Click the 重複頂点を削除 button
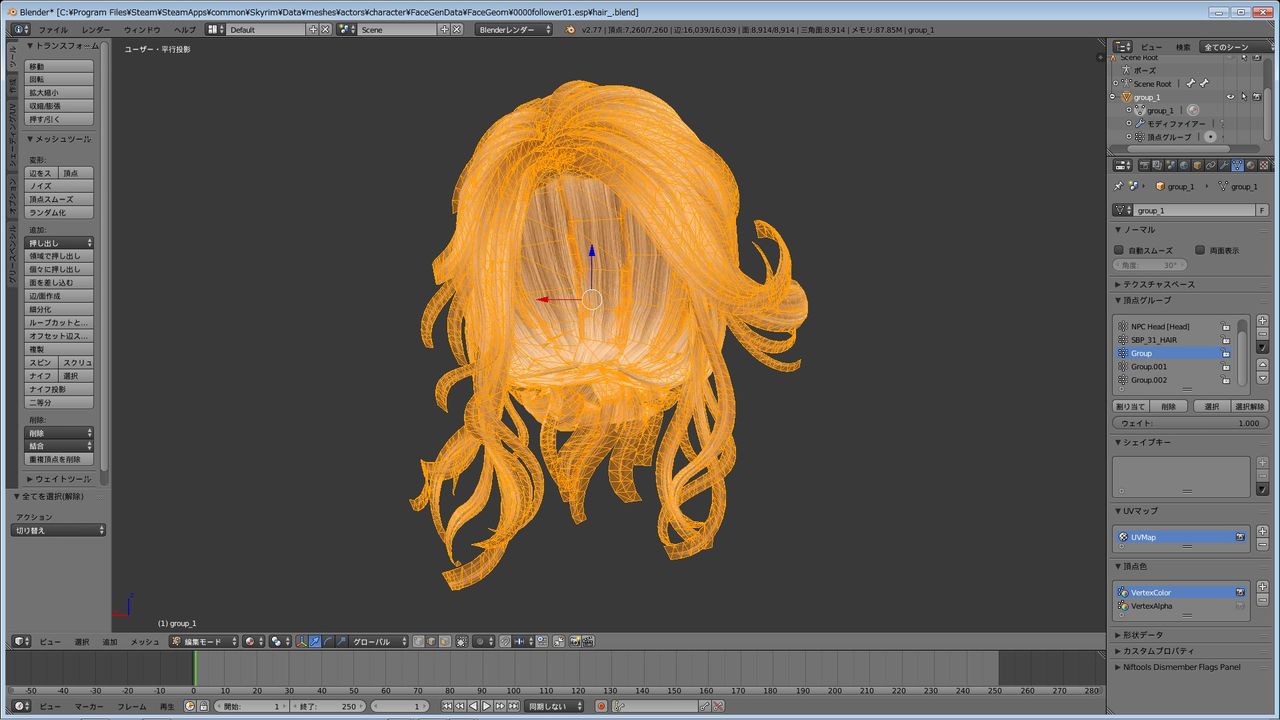 [59, 459]
